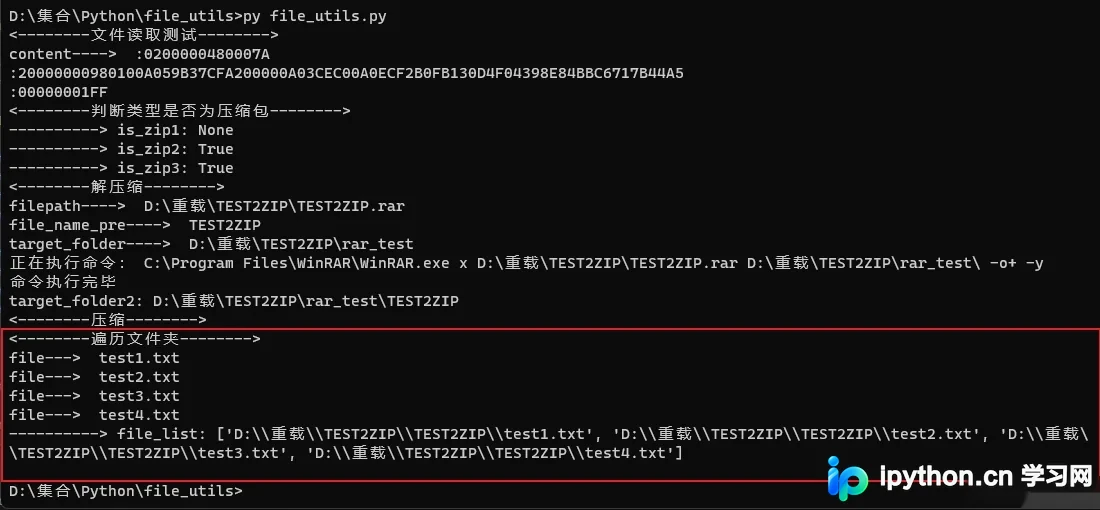Click the 遍历文件夹 header line
This screenshot has width=1100, height=510.
(x=135, y=339)
